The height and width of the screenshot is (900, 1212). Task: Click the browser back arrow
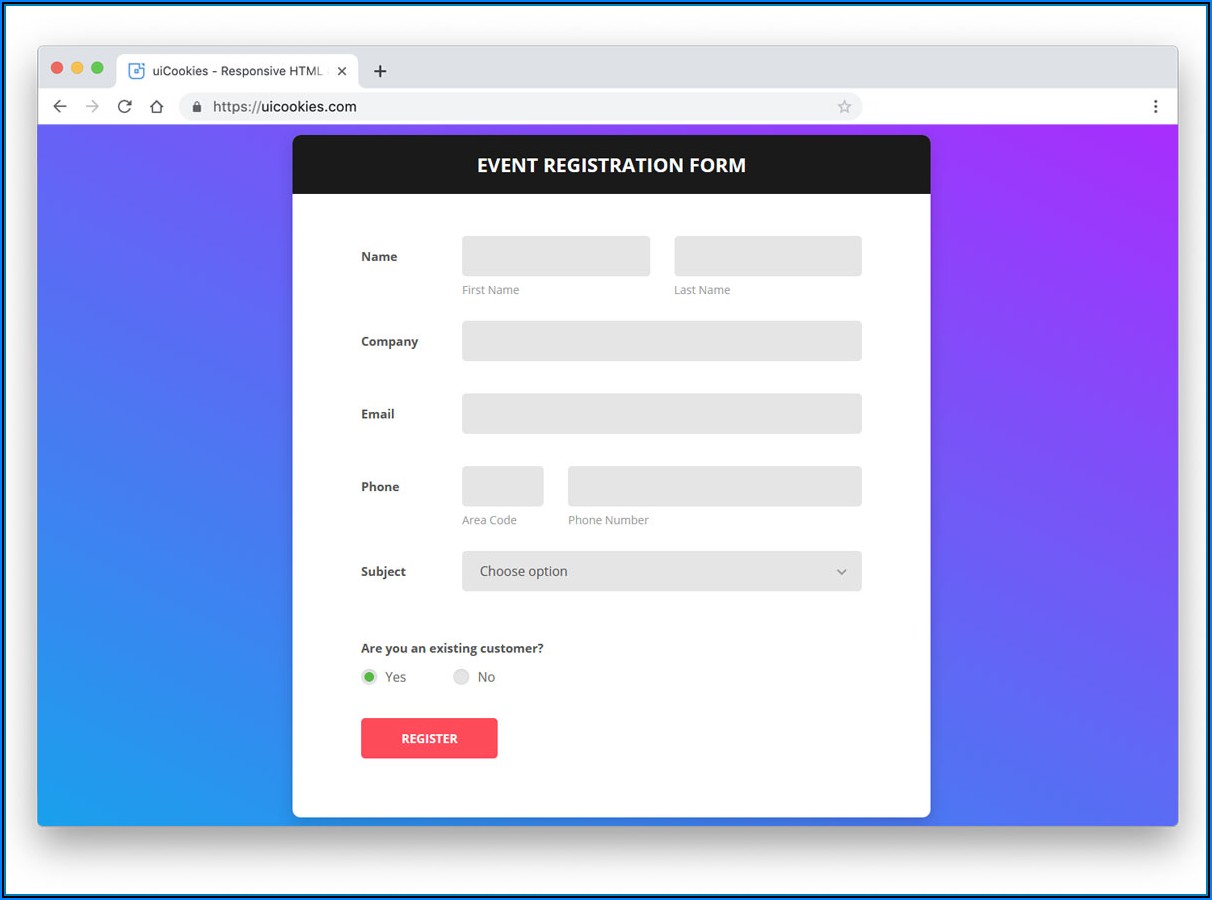(x=60, y=106)
